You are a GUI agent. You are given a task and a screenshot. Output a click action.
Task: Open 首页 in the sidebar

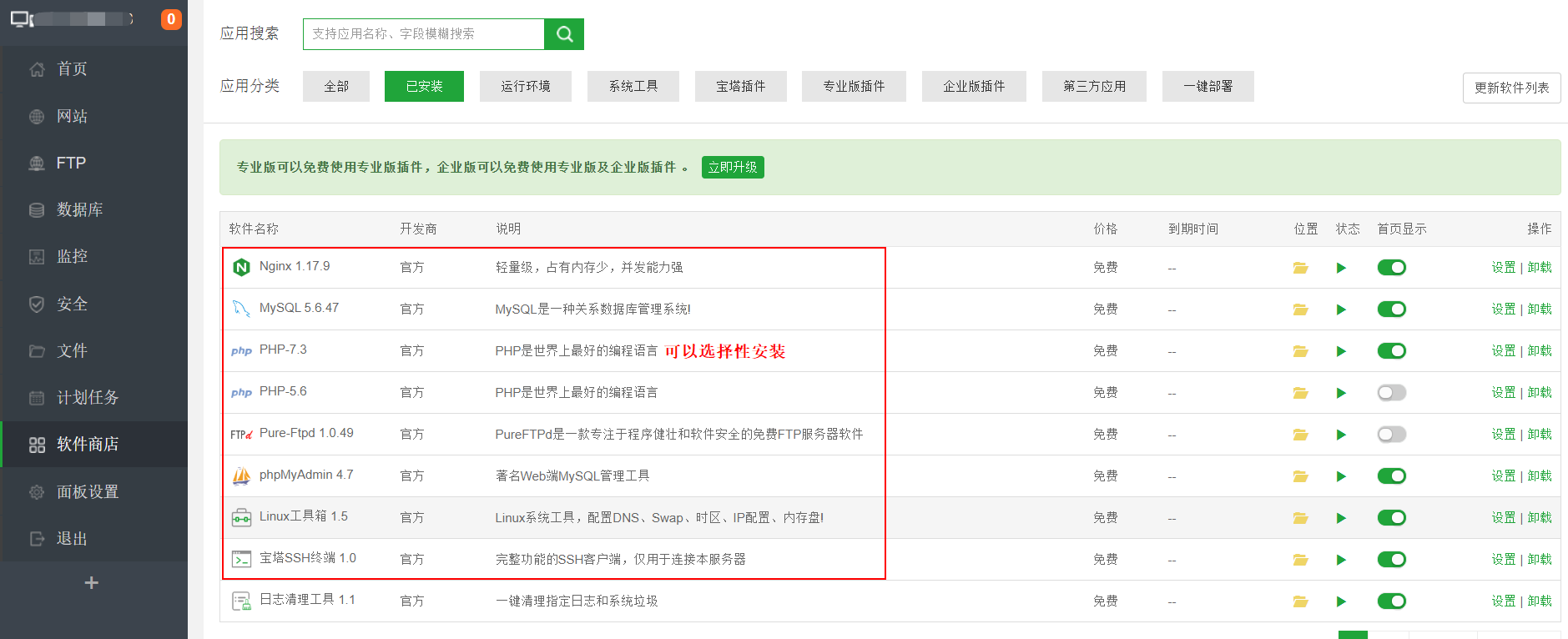coord(93,69)
